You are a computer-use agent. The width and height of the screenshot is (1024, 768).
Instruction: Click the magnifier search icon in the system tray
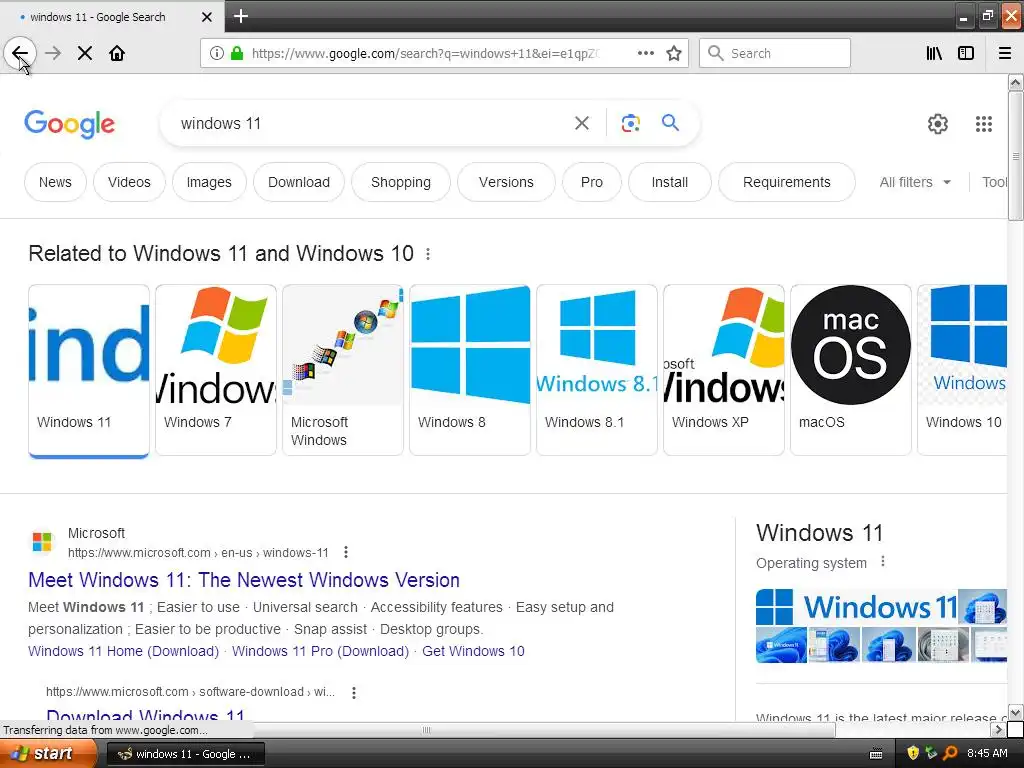[x=950, y=753]
